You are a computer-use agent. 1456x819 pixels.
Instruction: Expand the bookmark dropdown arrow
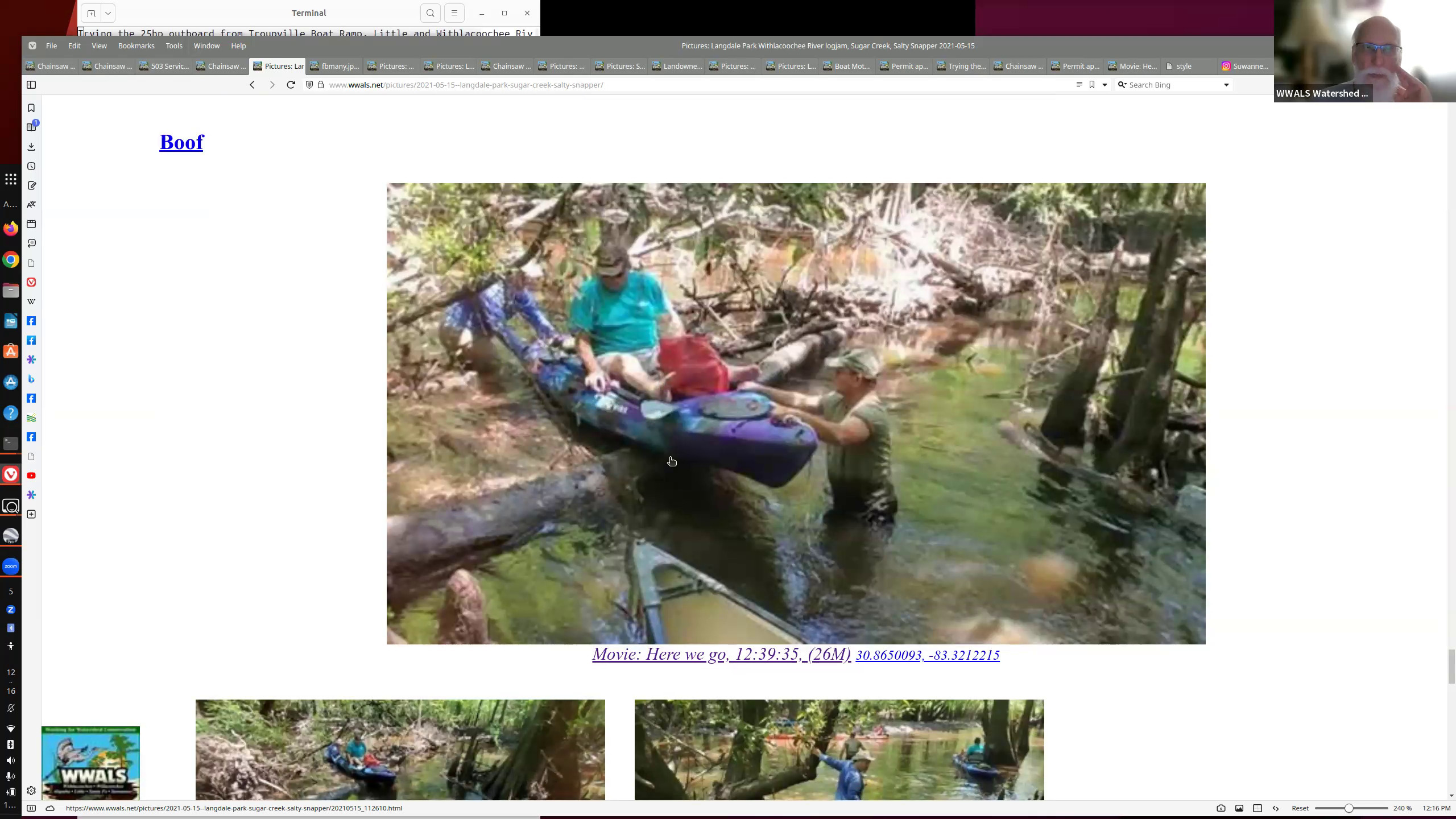tap(1105, 85)
